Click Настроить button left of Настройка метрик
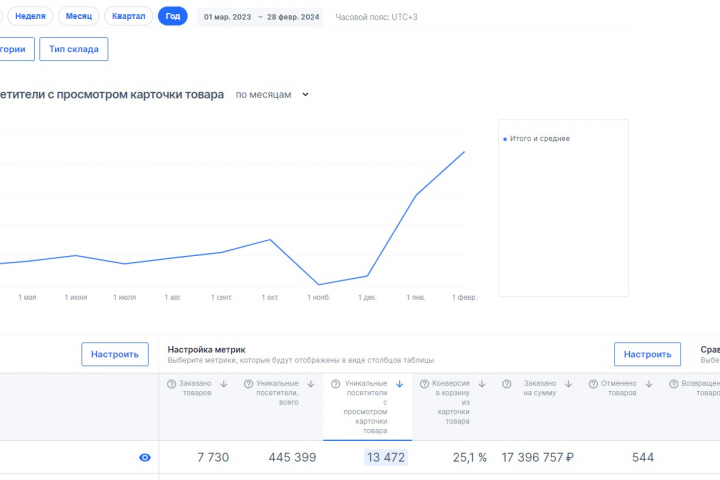Viewport: 720px width, 480px height. click(115, 354)
